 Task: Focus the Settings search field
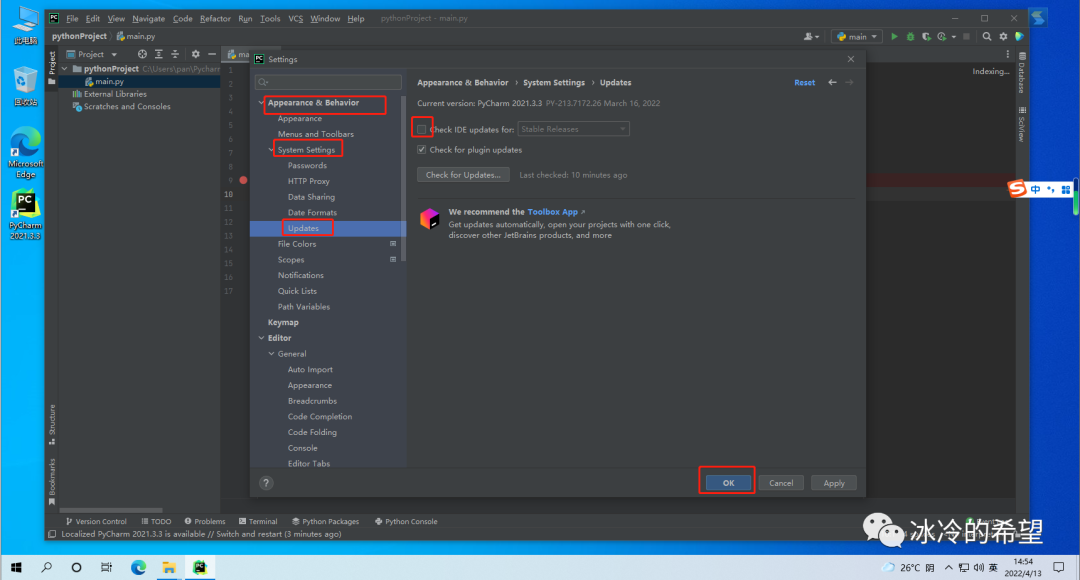(x=328, y=82)
